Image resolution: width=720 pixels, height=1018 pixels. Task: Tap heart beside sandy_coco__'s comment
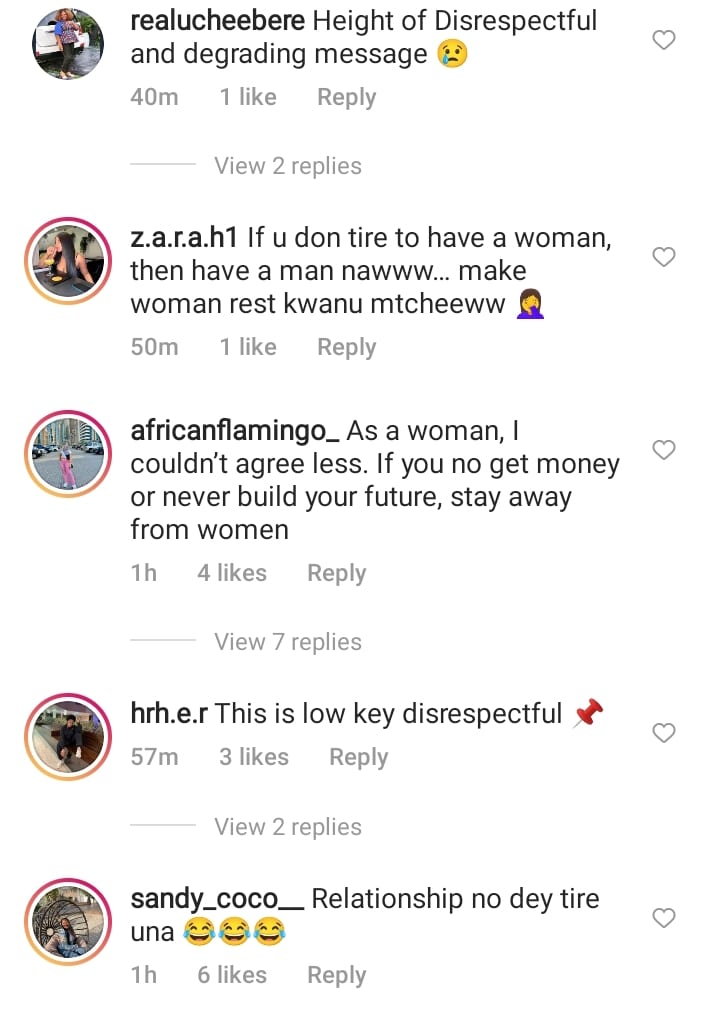(x=663, y=917)
